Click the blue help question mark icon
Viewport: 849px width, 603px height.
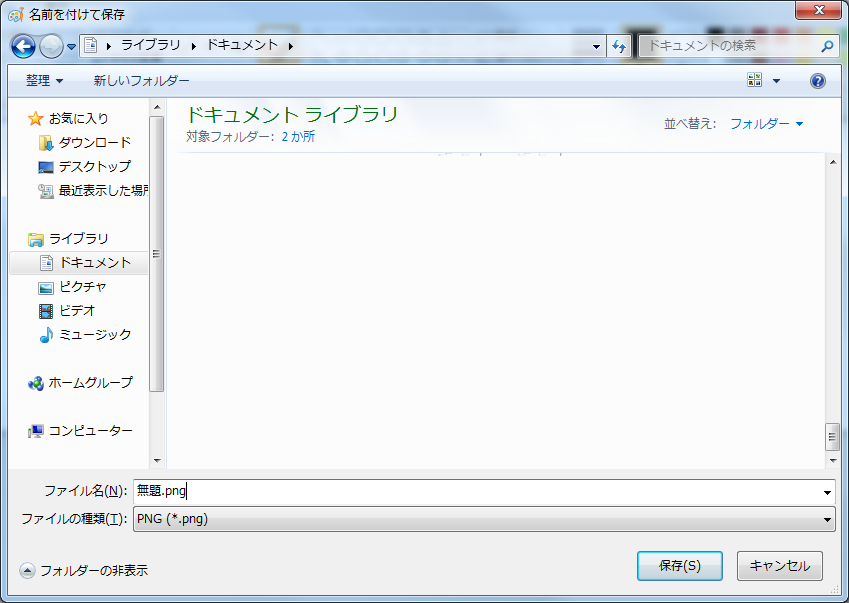point(818,81)
